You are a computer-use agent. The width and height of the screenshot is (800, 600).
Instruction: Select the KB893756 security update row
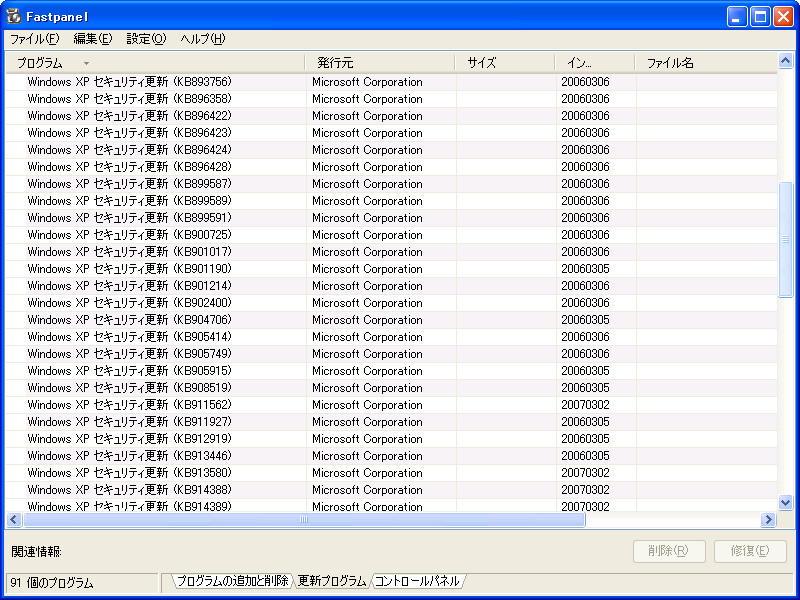click(x=391, y=82)
